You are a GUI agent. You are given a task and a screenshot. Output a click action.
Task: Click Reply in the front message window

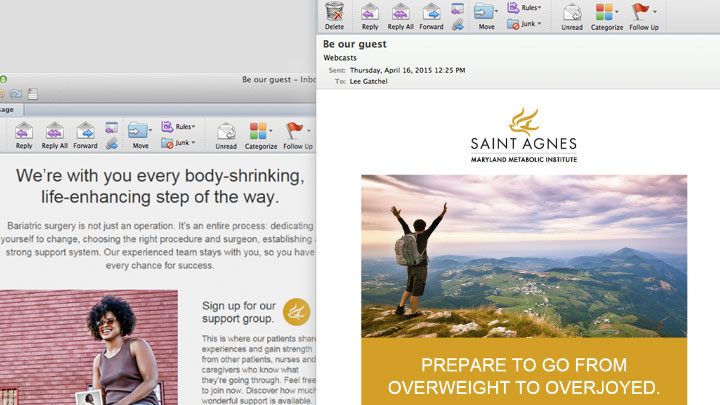[370, 15]
